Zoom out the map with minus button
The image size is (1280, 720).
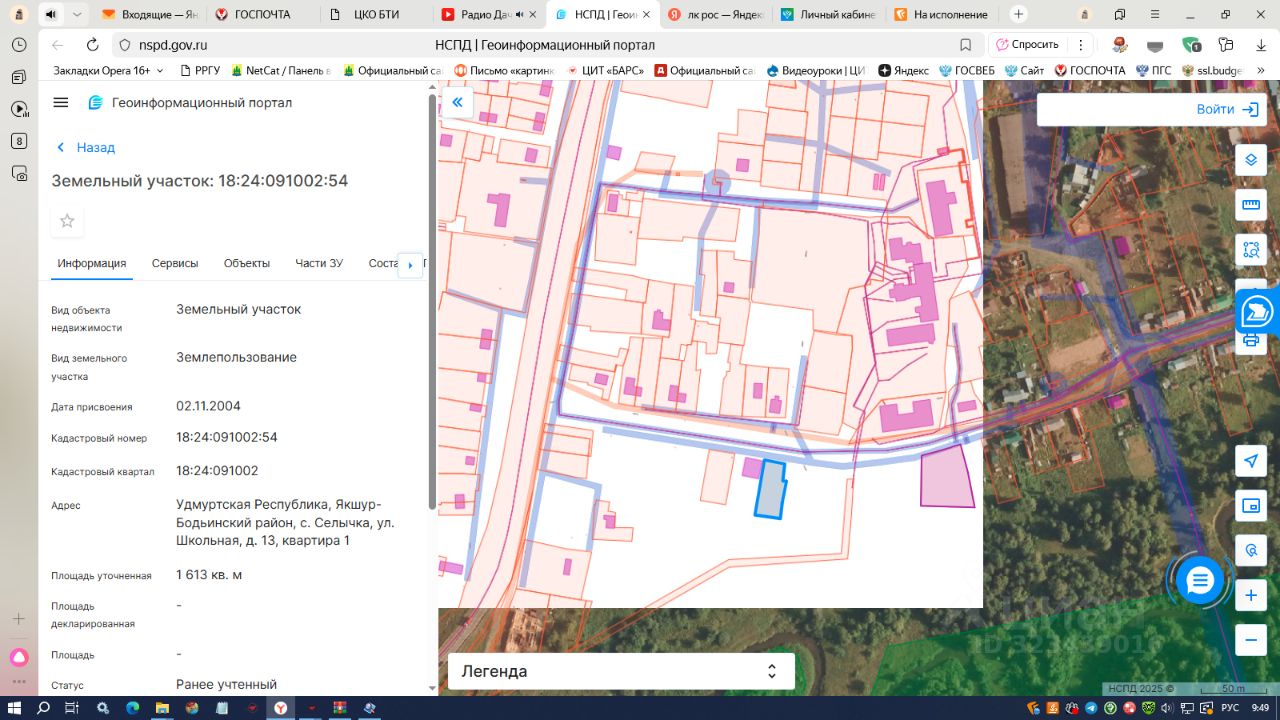point(1250,640)
